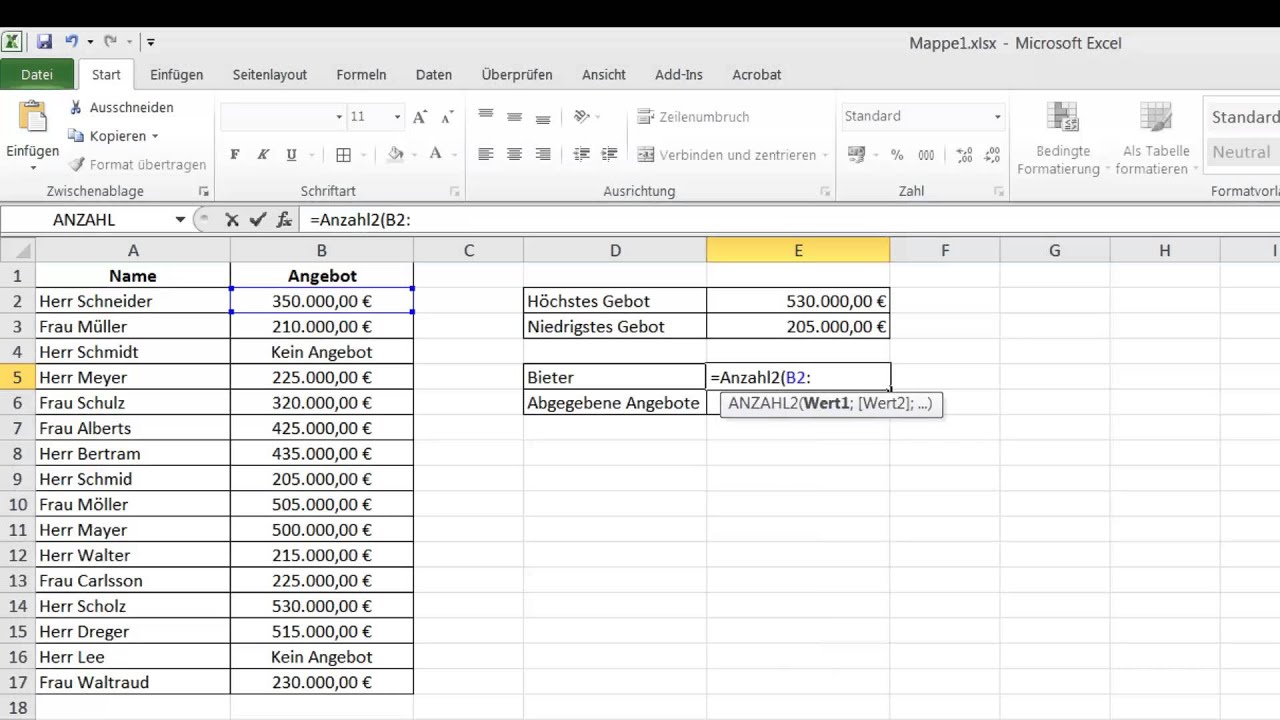Image resolution: width=1280 pixels, height=720 pixels.
Task: Click the Undo arrow icon
Action: pyautogui.click(x=72, y=42)
